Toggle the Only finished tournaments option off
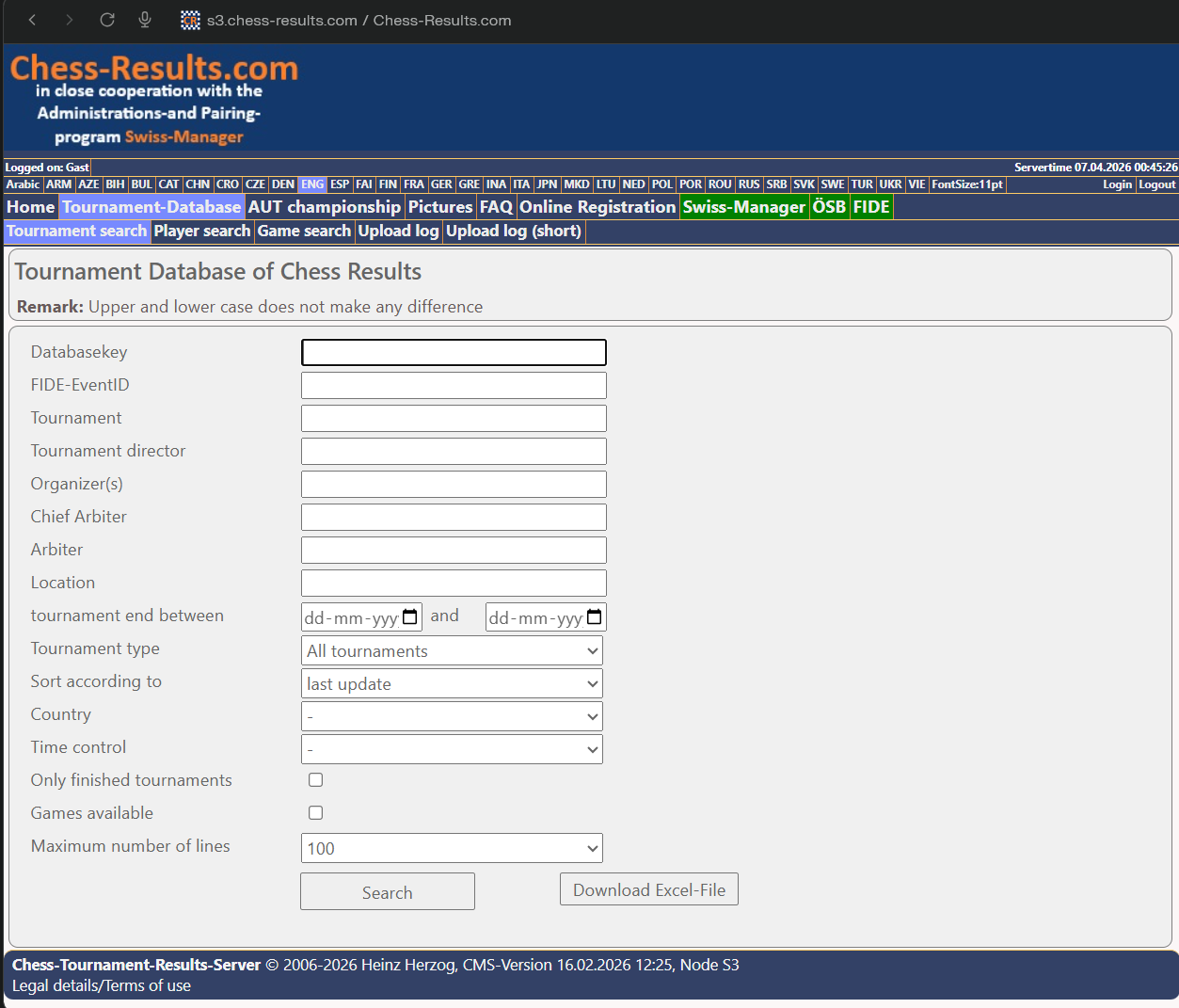Viewport: 1179px width, 1008px height. pos(315,779)
